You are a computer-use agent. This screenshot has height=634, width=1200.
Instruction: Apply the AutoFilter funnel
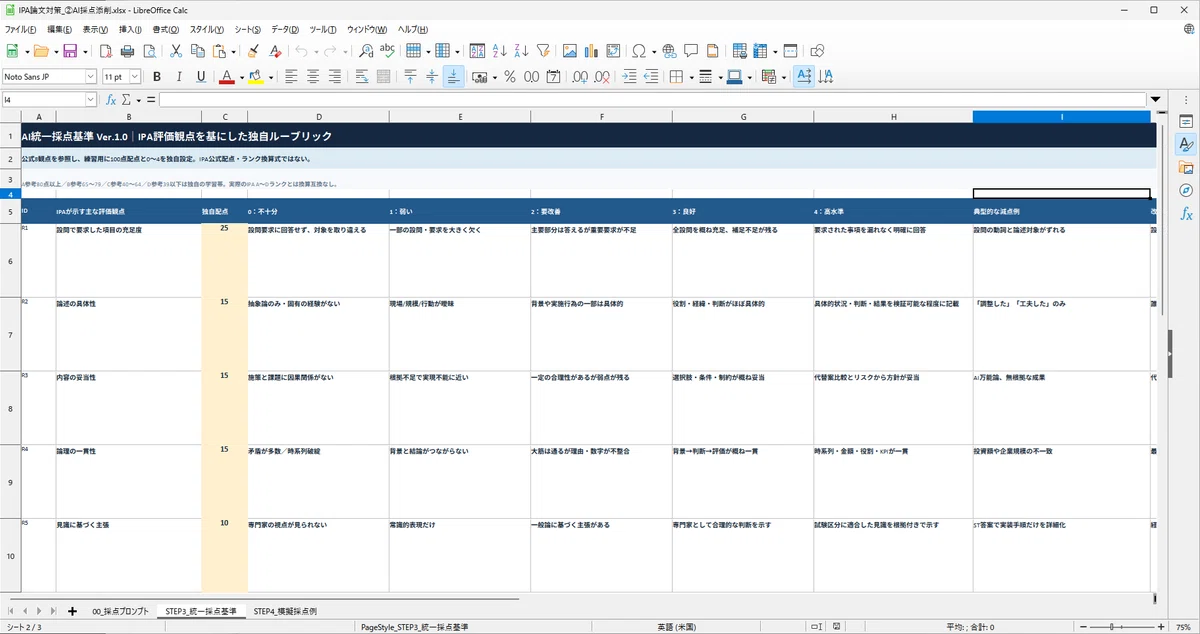pyautogui.click(x=543, y=51)
